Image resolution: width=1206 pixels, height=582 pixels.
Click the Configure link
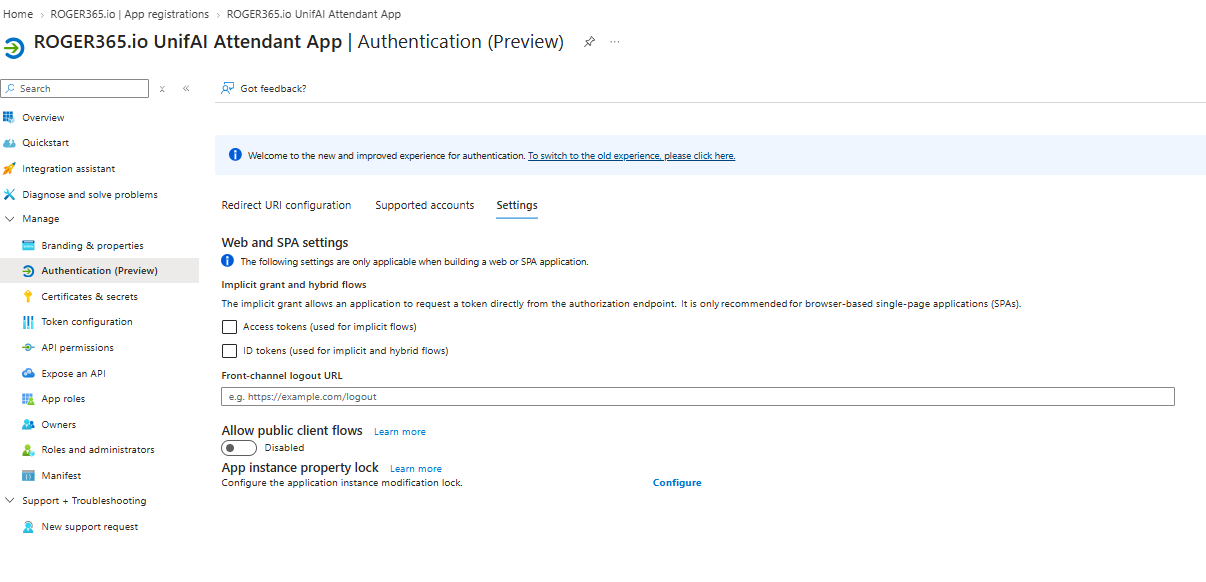coord(677,483)
